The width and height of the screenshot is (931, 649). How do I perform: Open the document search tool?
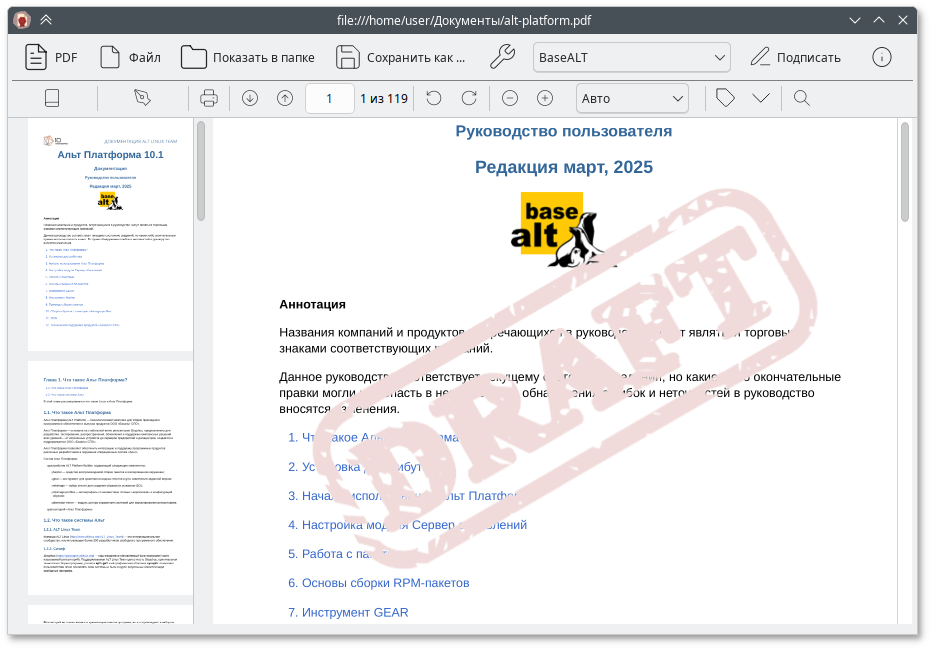click(x=800, y=97)
